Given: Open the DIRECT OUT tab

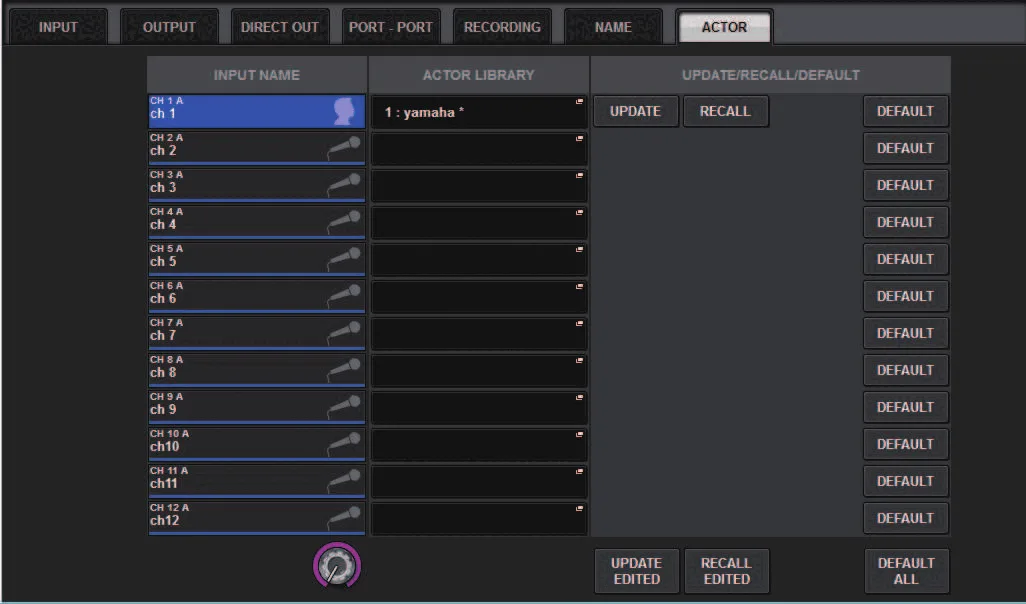Looking at the screenshot, I should pyautogui.click(x=280, y=27).
